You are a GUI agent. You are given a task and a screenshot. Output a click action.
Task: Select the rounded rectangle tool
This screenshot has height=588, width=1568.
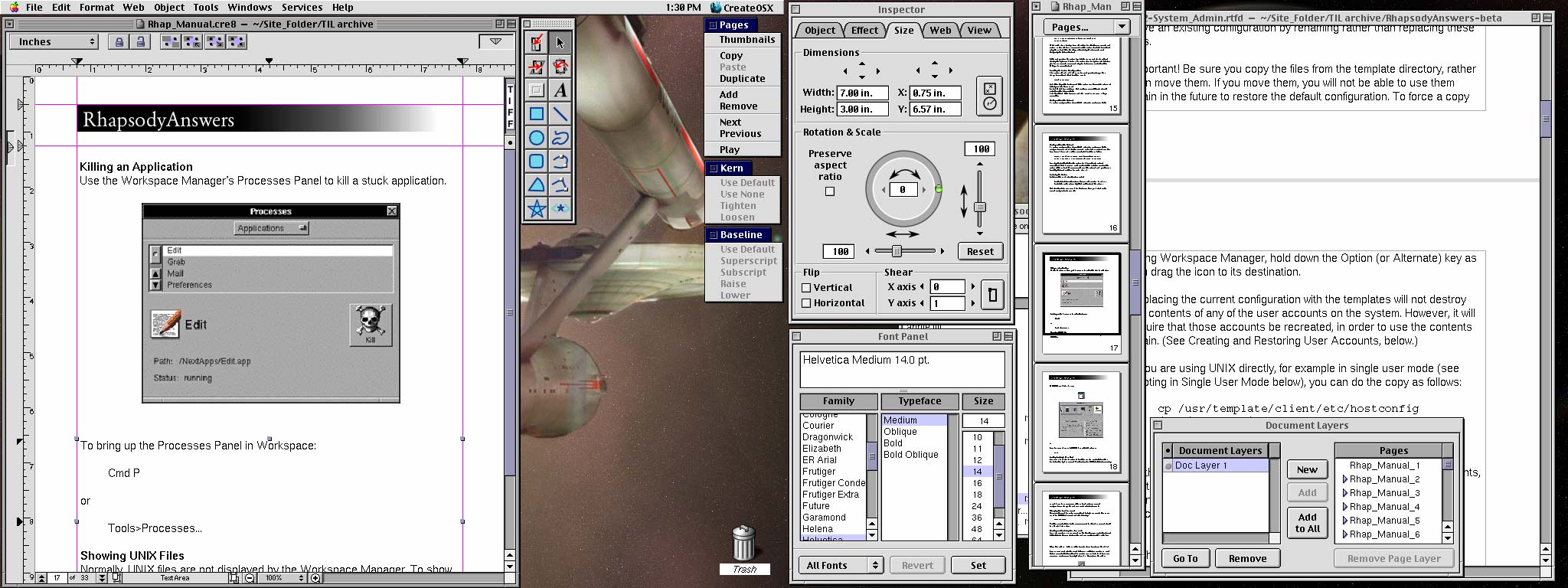[x=537, y=162]
